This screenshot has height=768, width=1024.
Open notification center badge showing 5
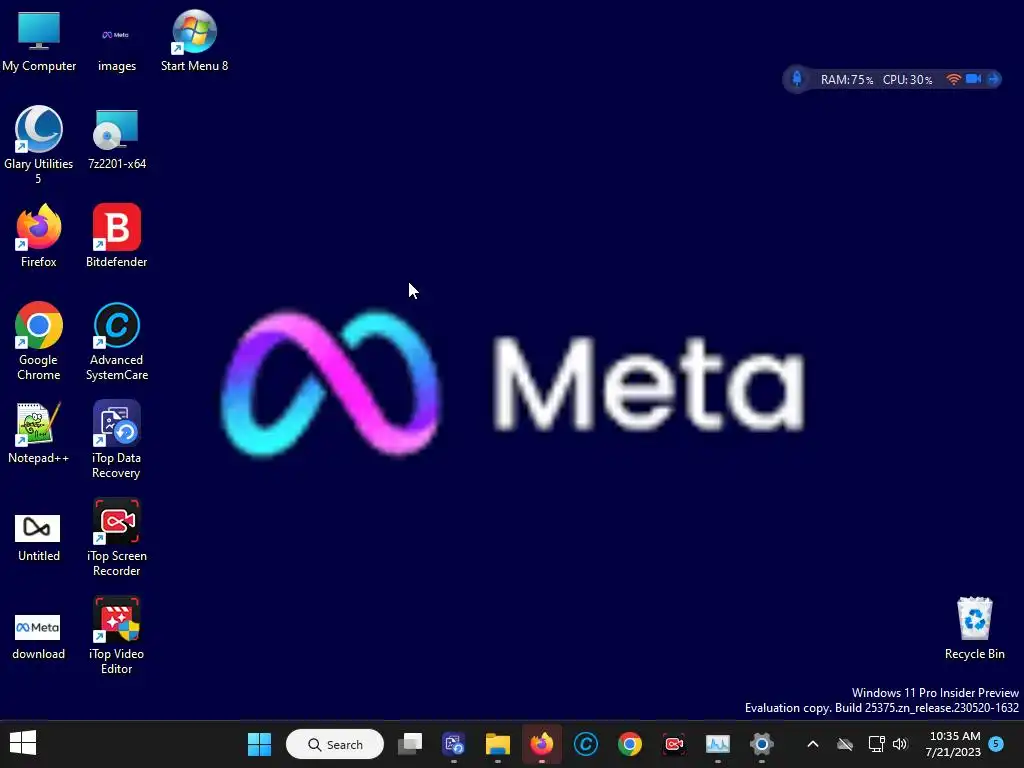coord(996,743)
